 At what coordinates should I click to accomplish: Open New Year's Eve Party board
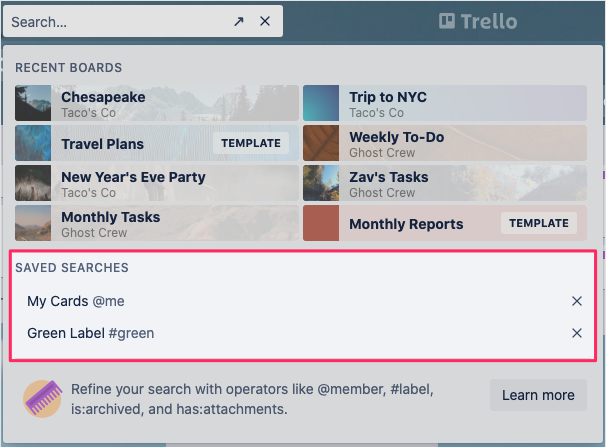157,183
